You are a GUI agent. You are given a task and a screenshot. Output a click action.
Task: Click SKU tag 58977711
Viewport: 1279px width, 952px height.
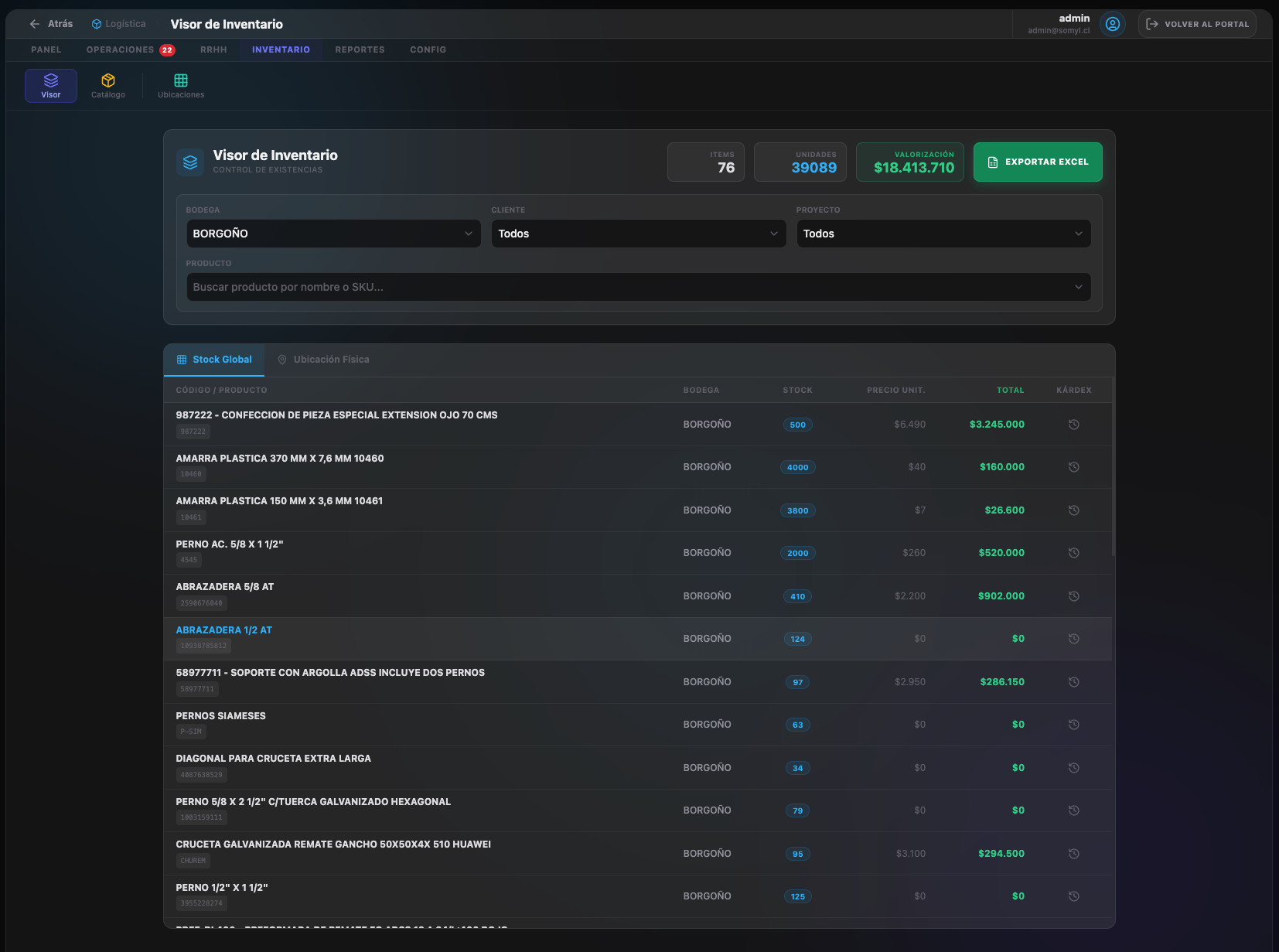click(197, 689)
